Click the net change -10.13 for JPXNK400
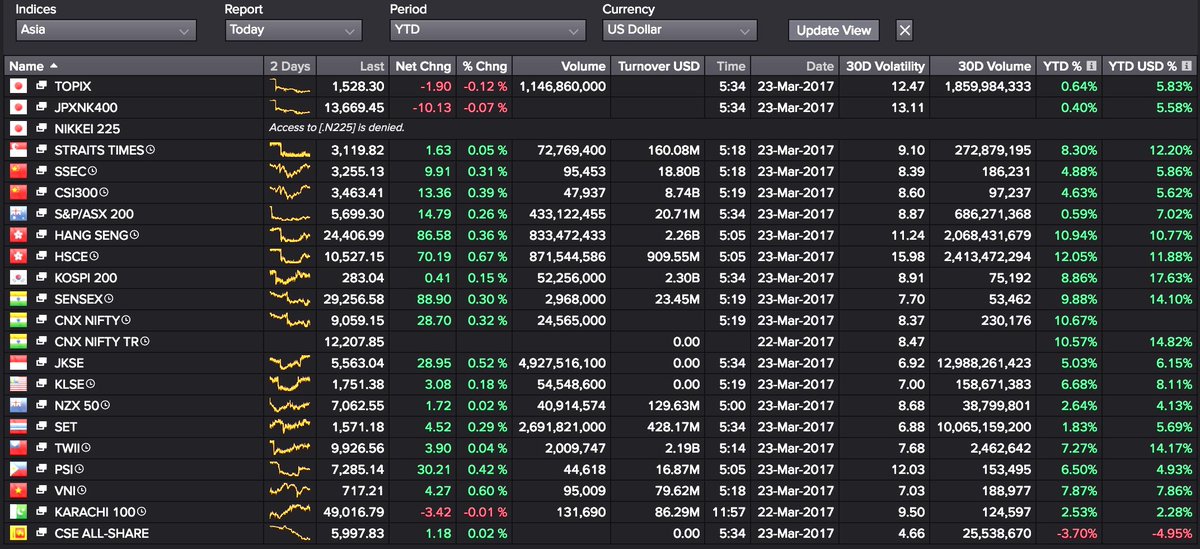 pos(430,108)
